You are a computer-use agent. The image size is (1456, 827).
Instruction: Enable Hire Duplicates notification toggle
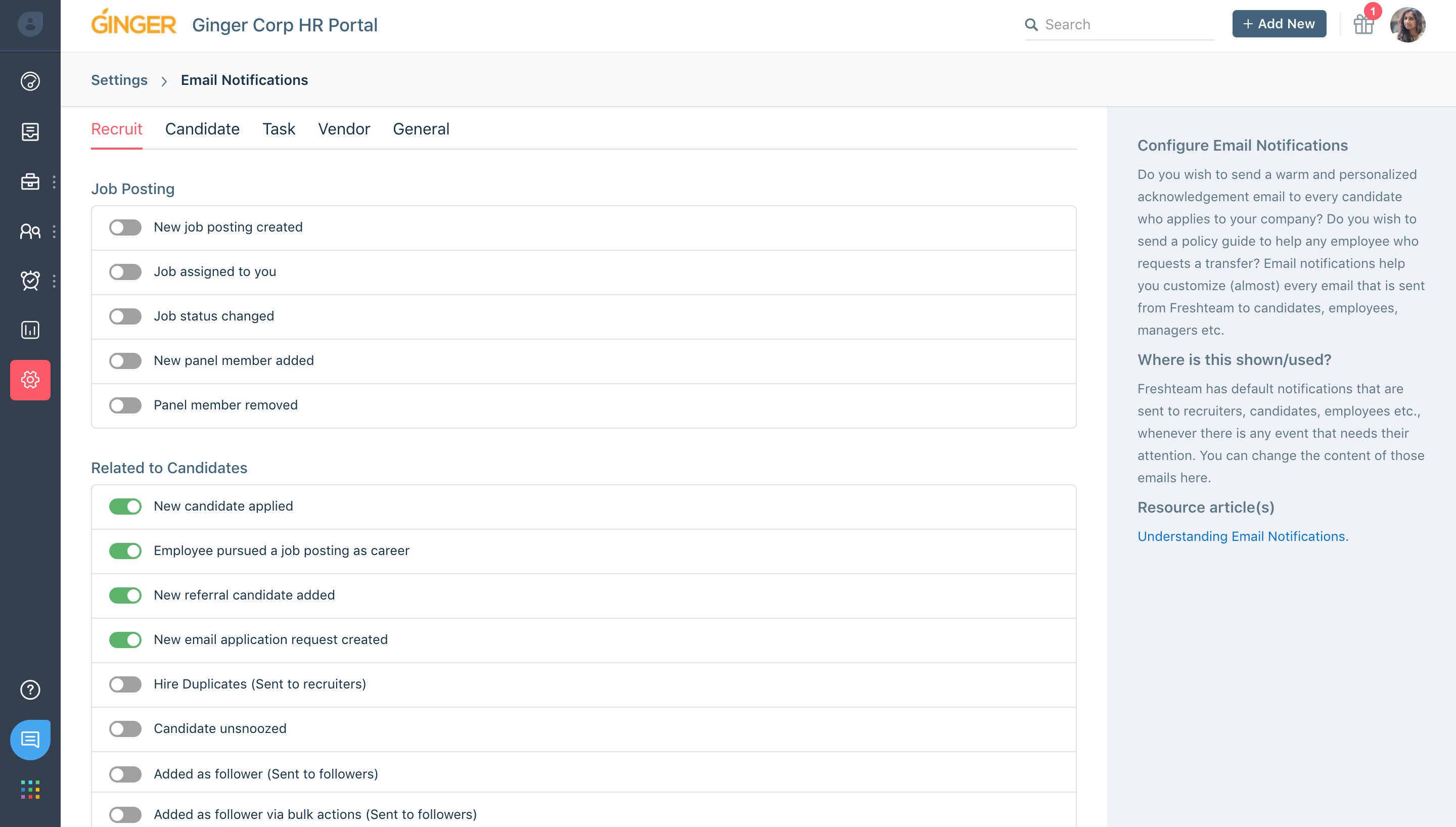pos(125,684)
